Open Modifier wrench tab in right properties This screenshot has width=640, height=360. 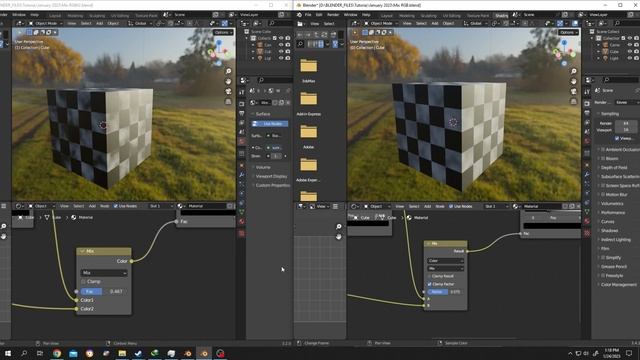point(587,175)
